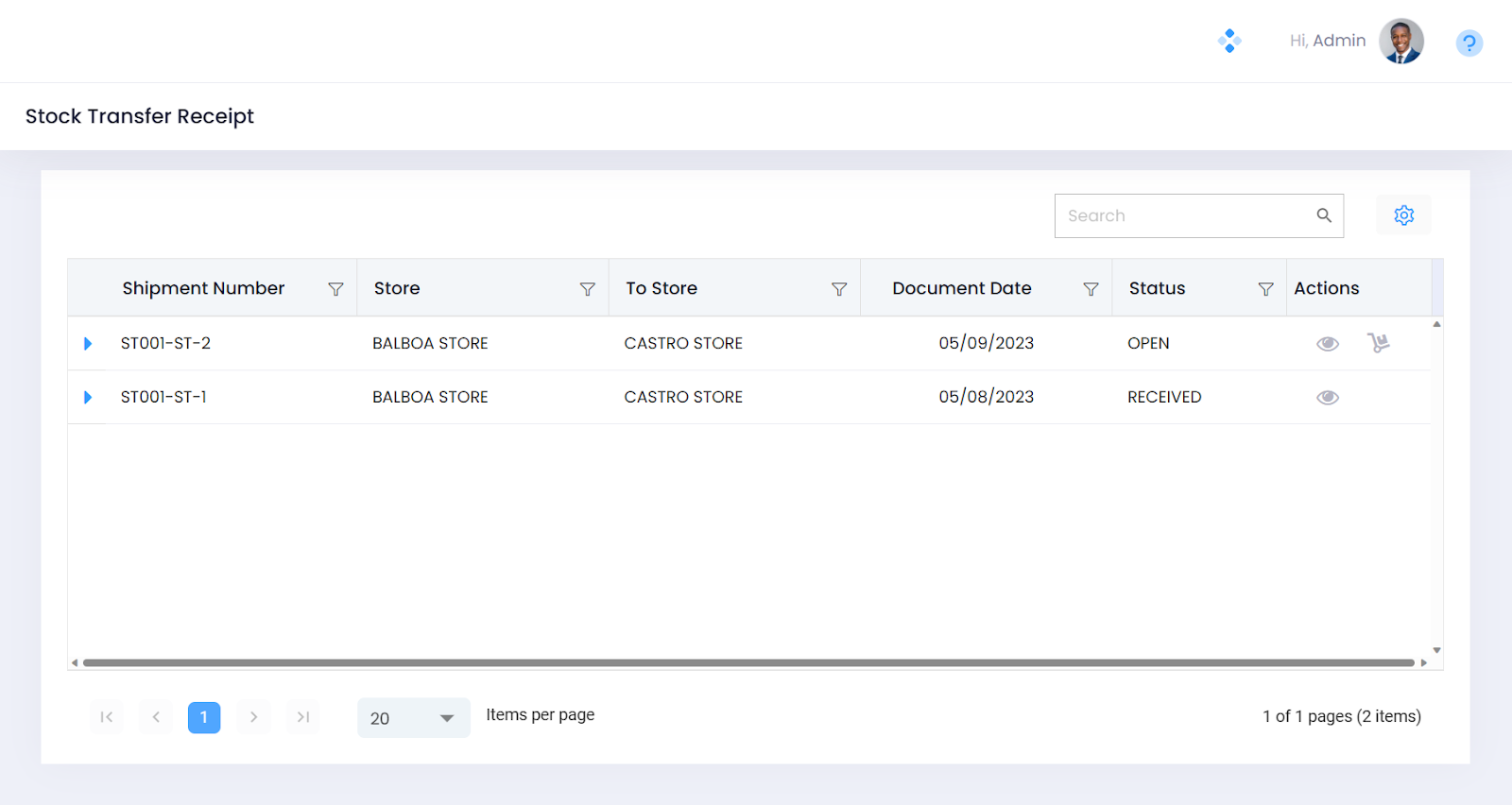Open grid settings gear icon
1512x805 pixels.
1403,215
